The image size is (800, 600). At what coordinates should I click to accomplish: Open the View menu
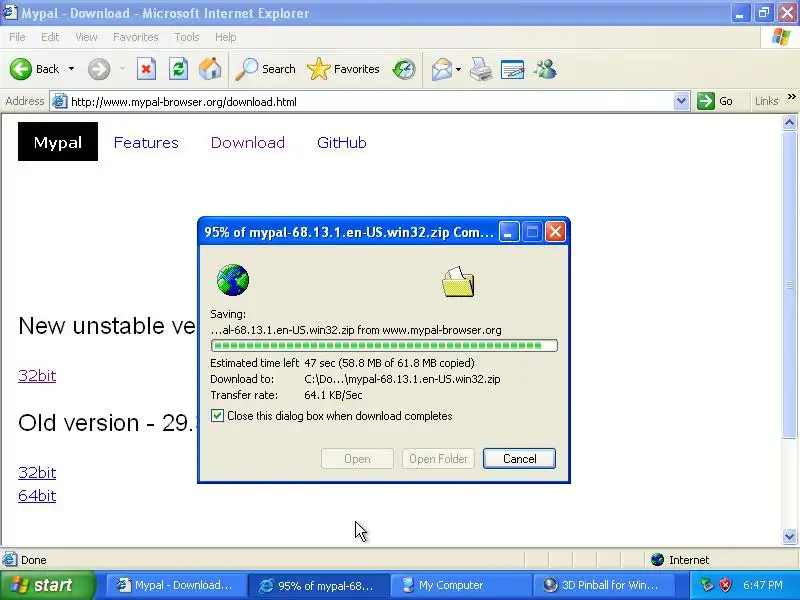coord(86,37)
